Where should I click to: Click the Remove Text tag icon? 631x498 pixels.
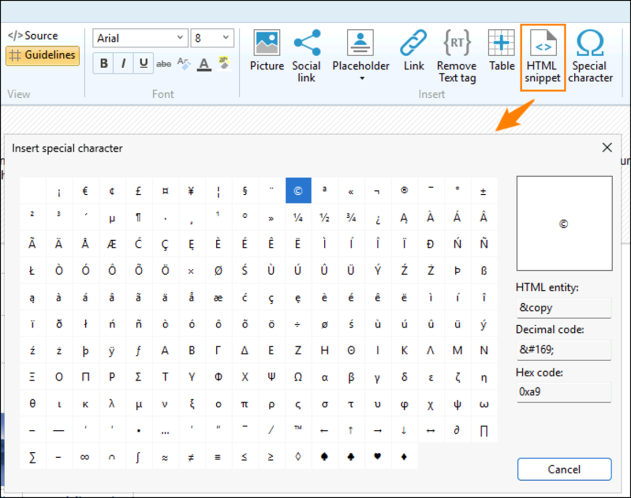coord(457,42)
